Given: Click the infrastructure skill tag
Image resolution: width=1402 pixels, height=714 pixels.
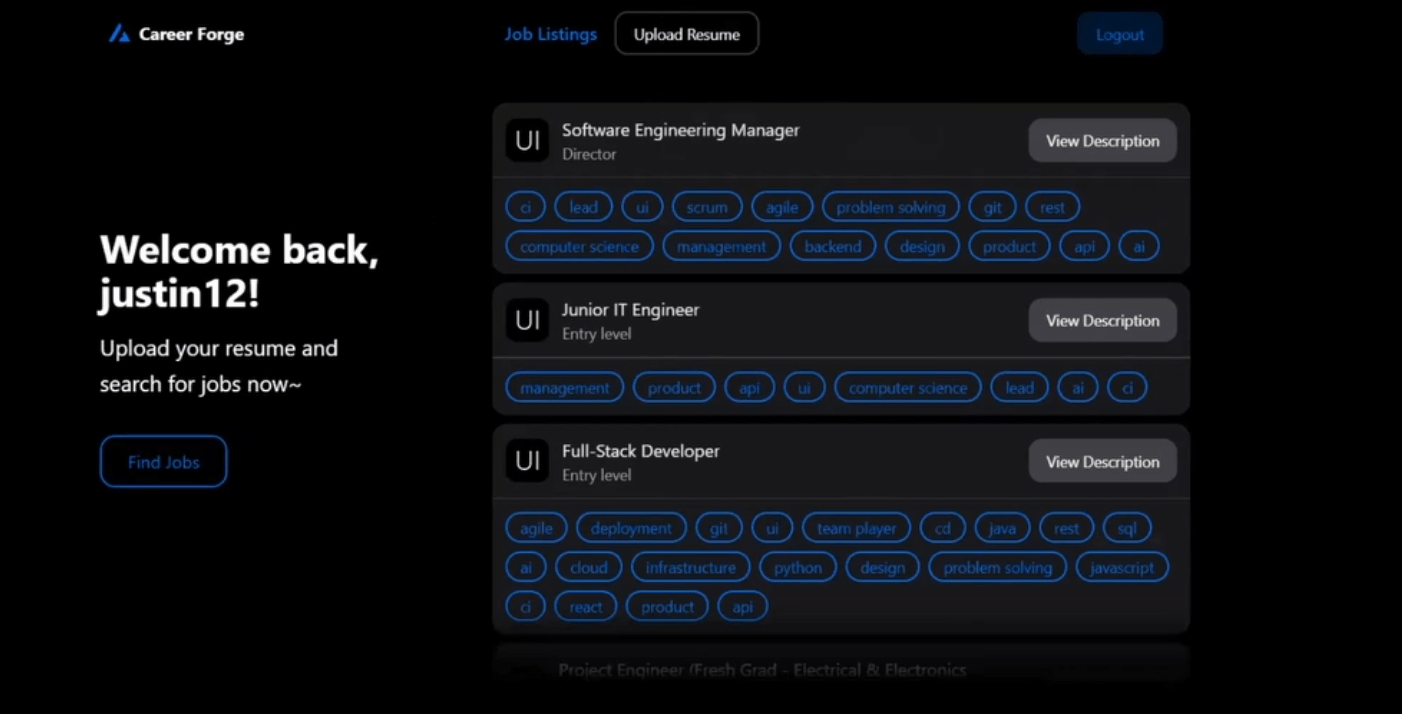Looking at the screenshot, I should click(690, 567).
